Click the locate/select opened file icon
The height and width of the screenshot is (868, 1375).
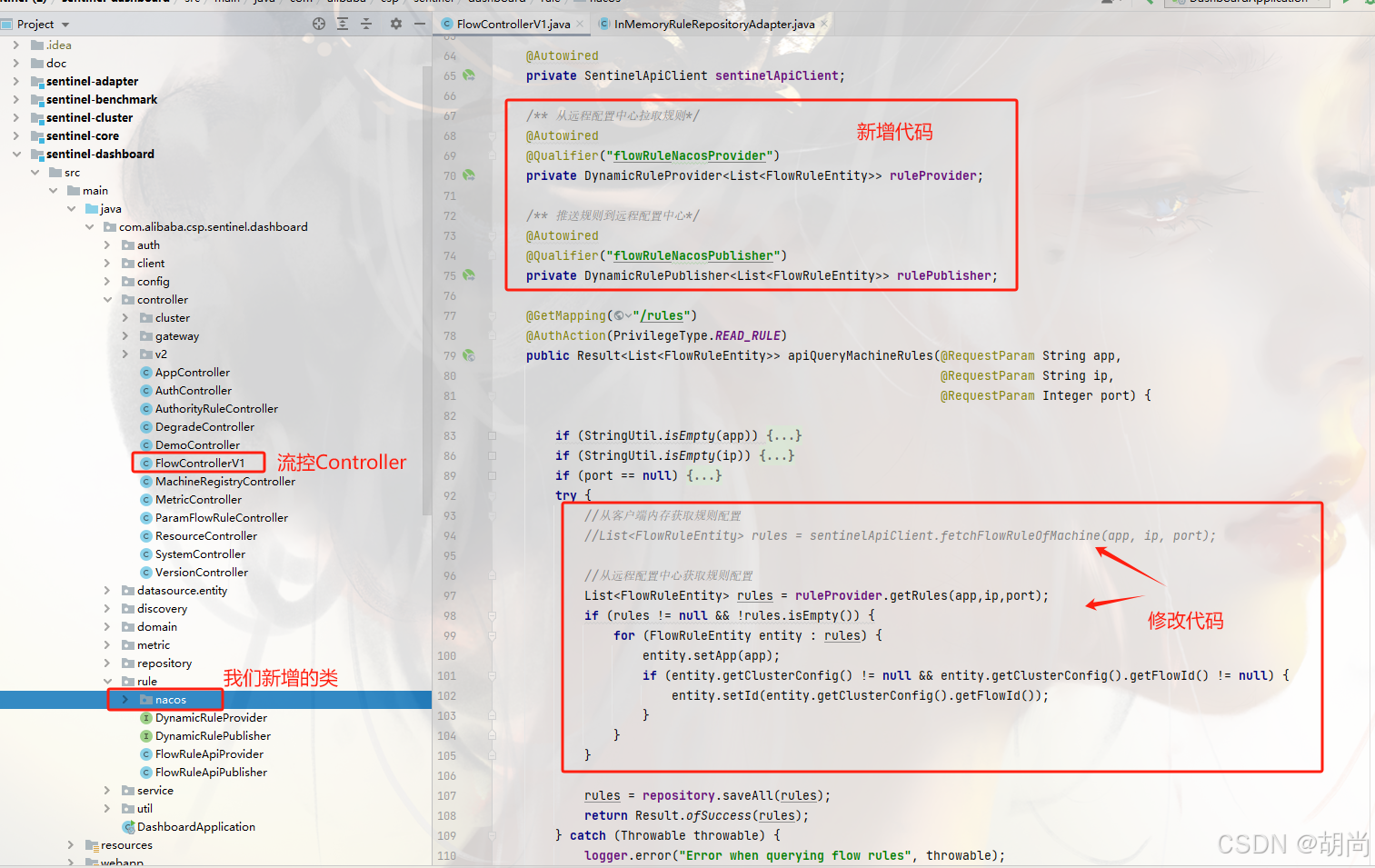319,24
